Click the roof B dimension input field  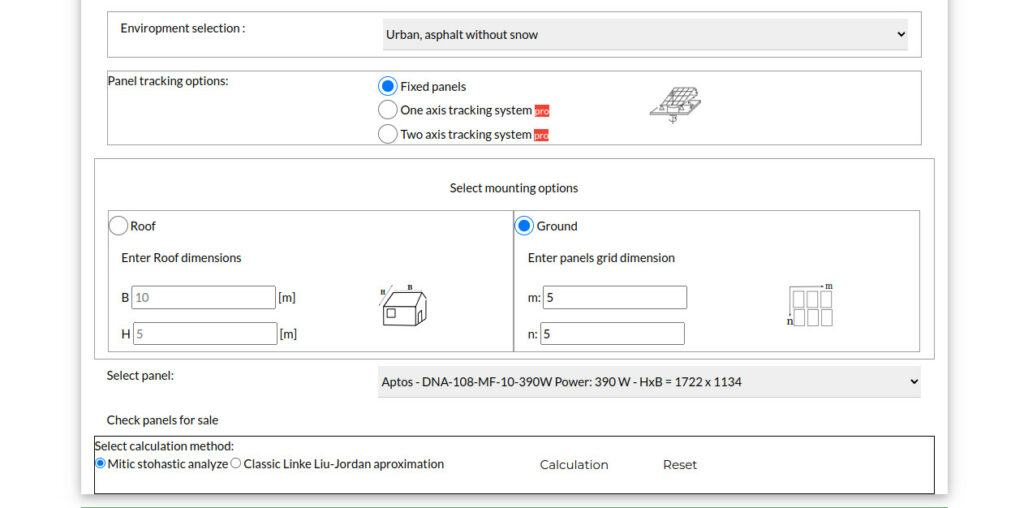coord(204,297)
